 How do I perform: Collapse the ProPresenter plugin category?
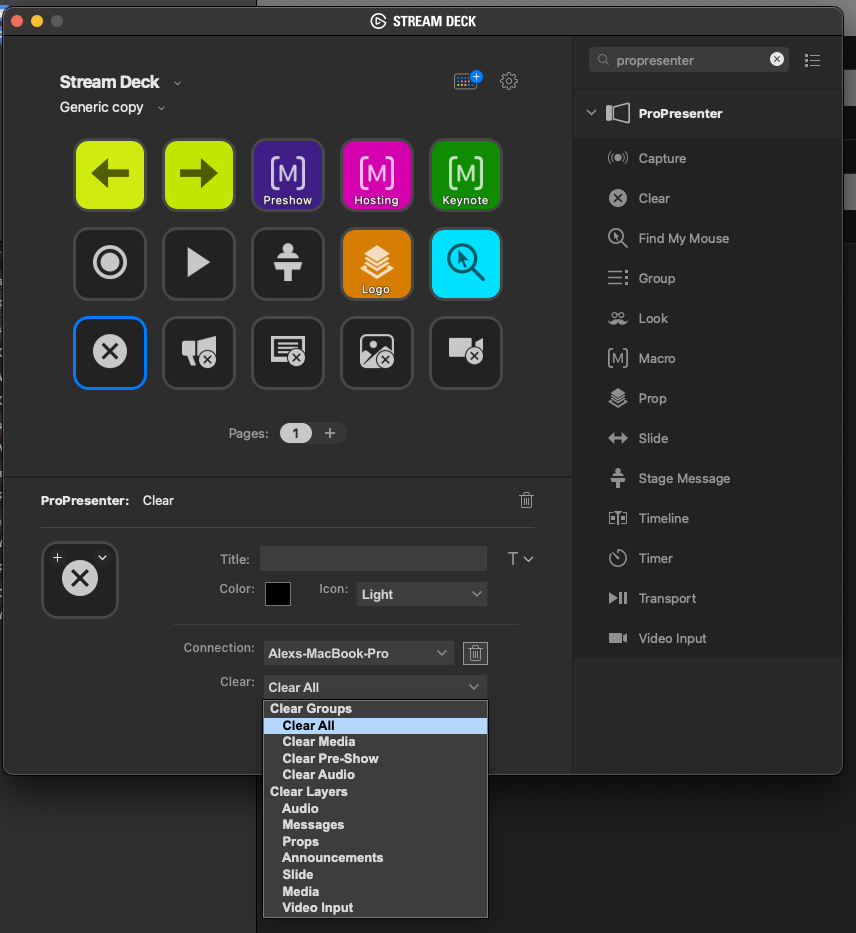(x=591, y=112)
